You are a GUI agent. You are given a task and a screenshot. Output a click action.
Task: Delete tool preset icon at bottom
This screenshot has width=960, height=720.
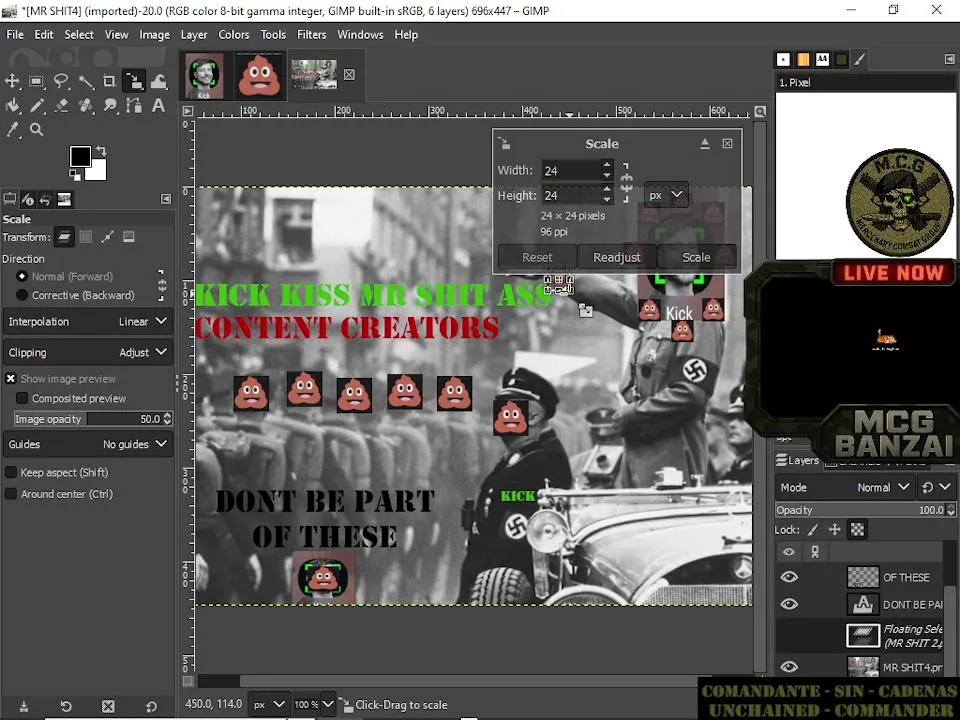click(x=108, y=707)
